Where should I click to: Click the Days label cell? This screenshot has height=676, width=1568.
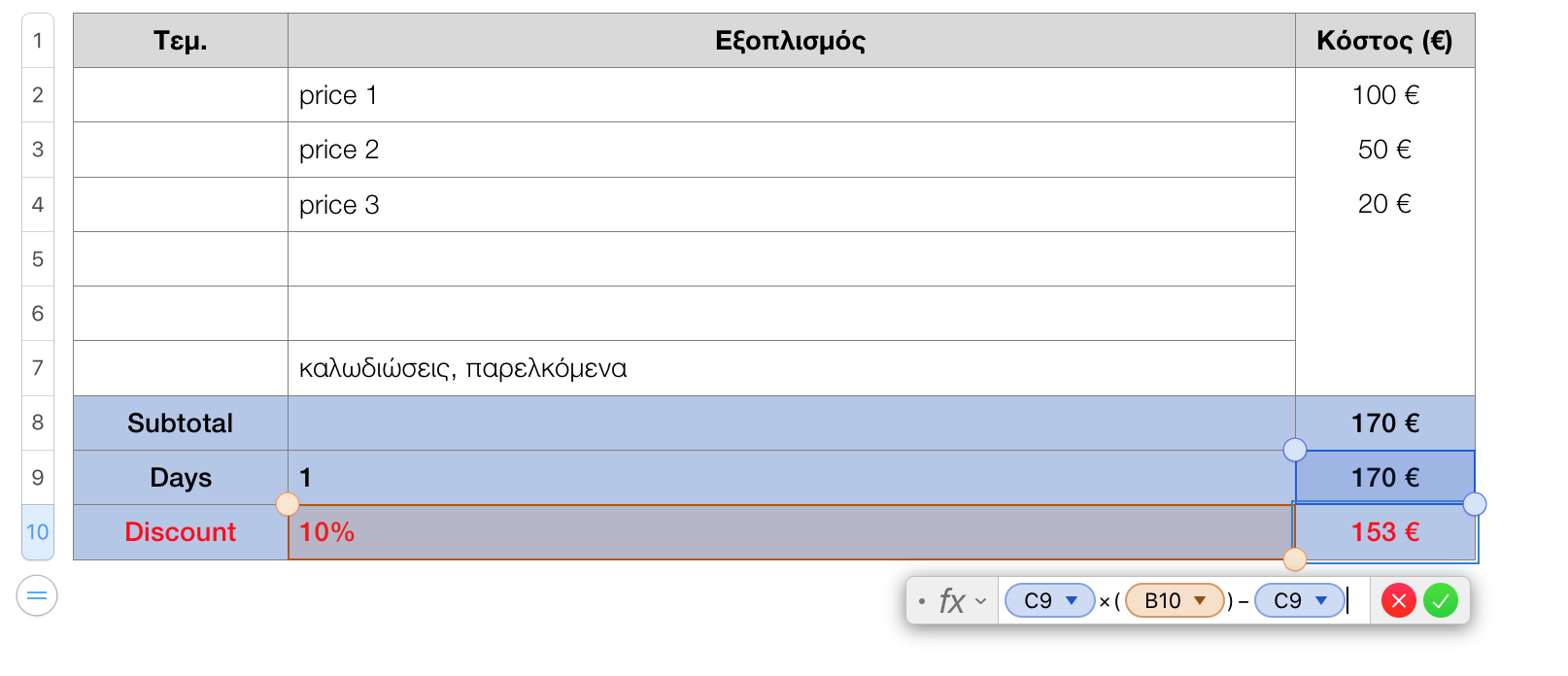pyautogui.click(x=181, y=478)
